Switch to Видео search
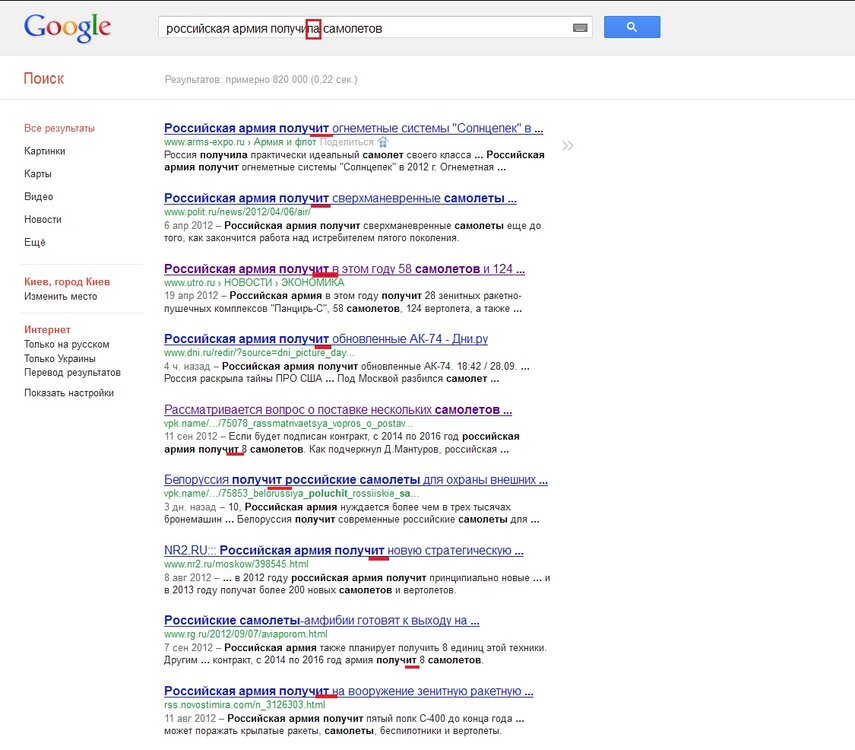This screenshot has height=750, width=855. pyautogui.click(x=39, y=197)
